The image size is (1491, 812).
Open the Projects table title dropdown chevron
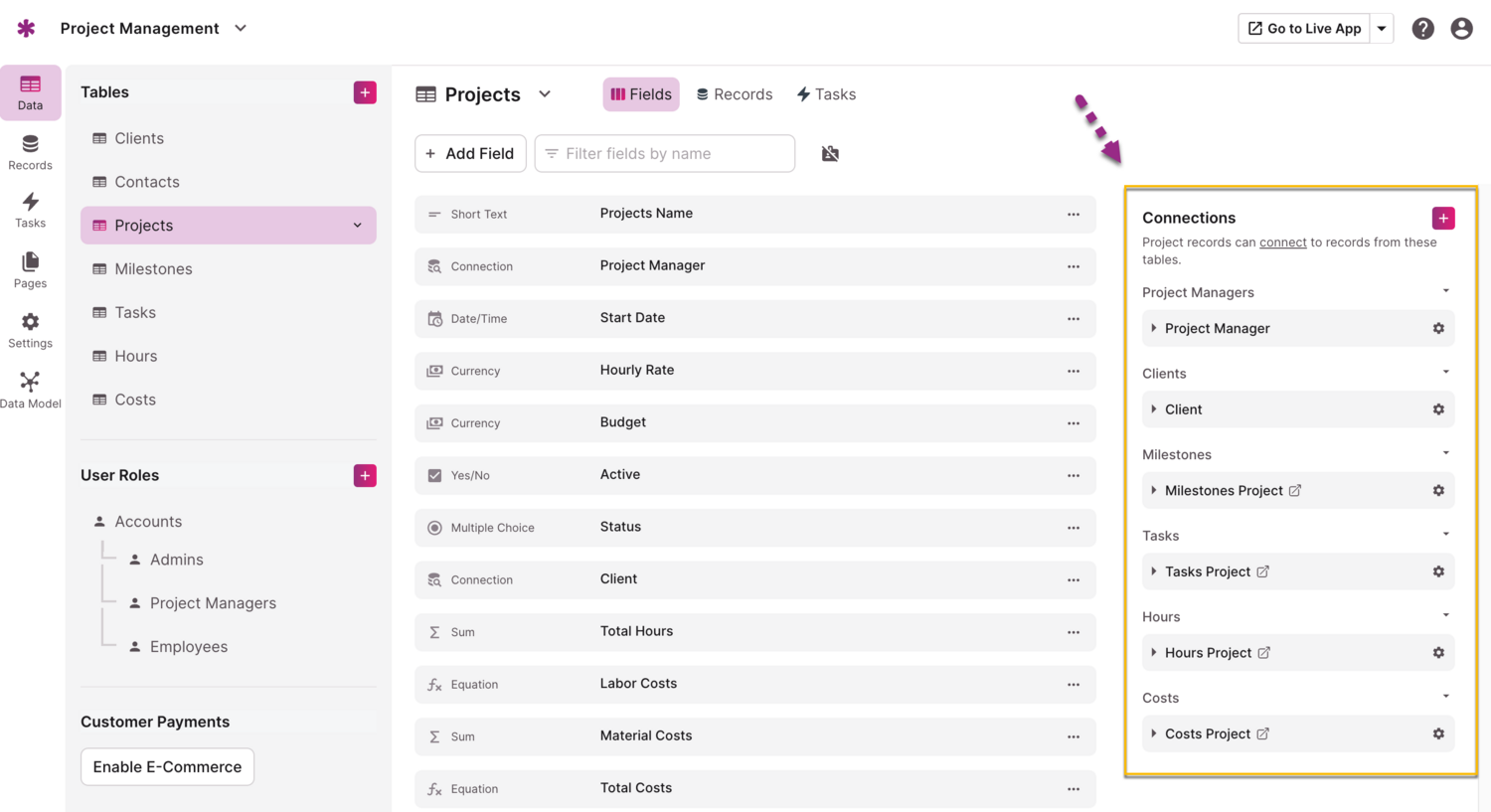coord(545,94)
